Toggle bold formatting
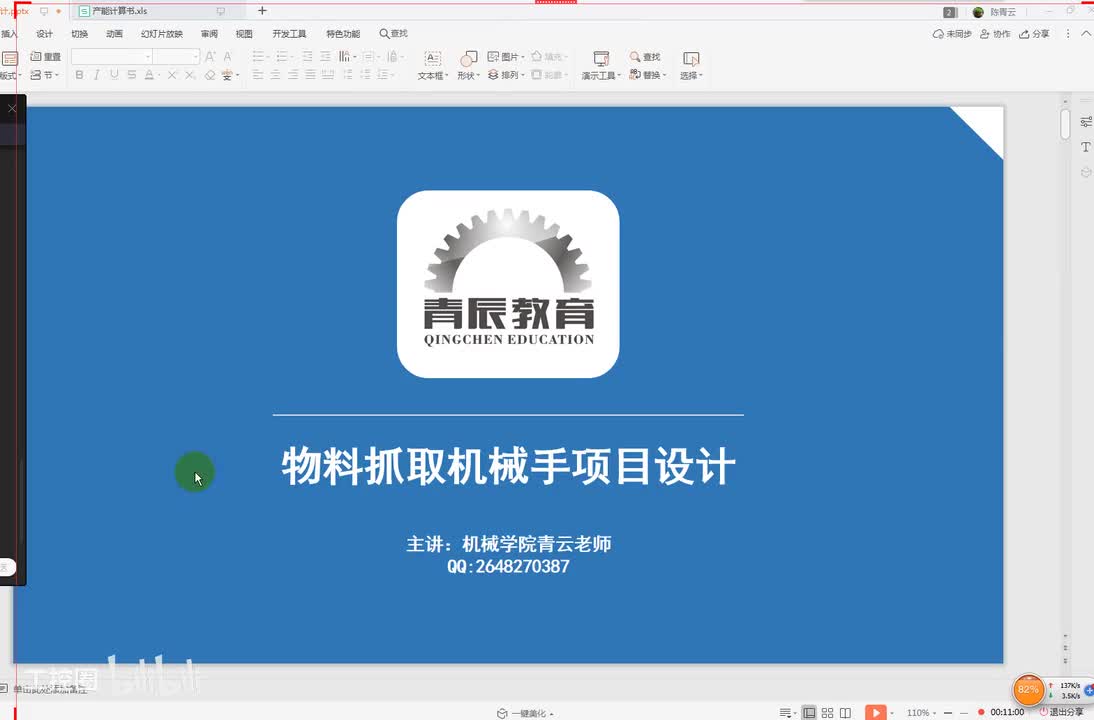This screenshot has height=720, width=1094. pos(80,75)
